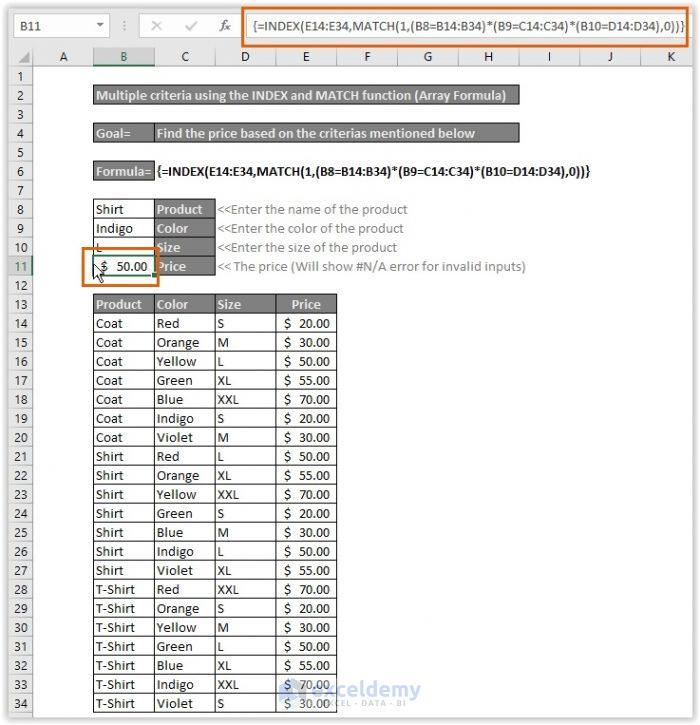This screenshot has width=700, height=725.
Task: Select column H header
Action: (x=488, y=57)
